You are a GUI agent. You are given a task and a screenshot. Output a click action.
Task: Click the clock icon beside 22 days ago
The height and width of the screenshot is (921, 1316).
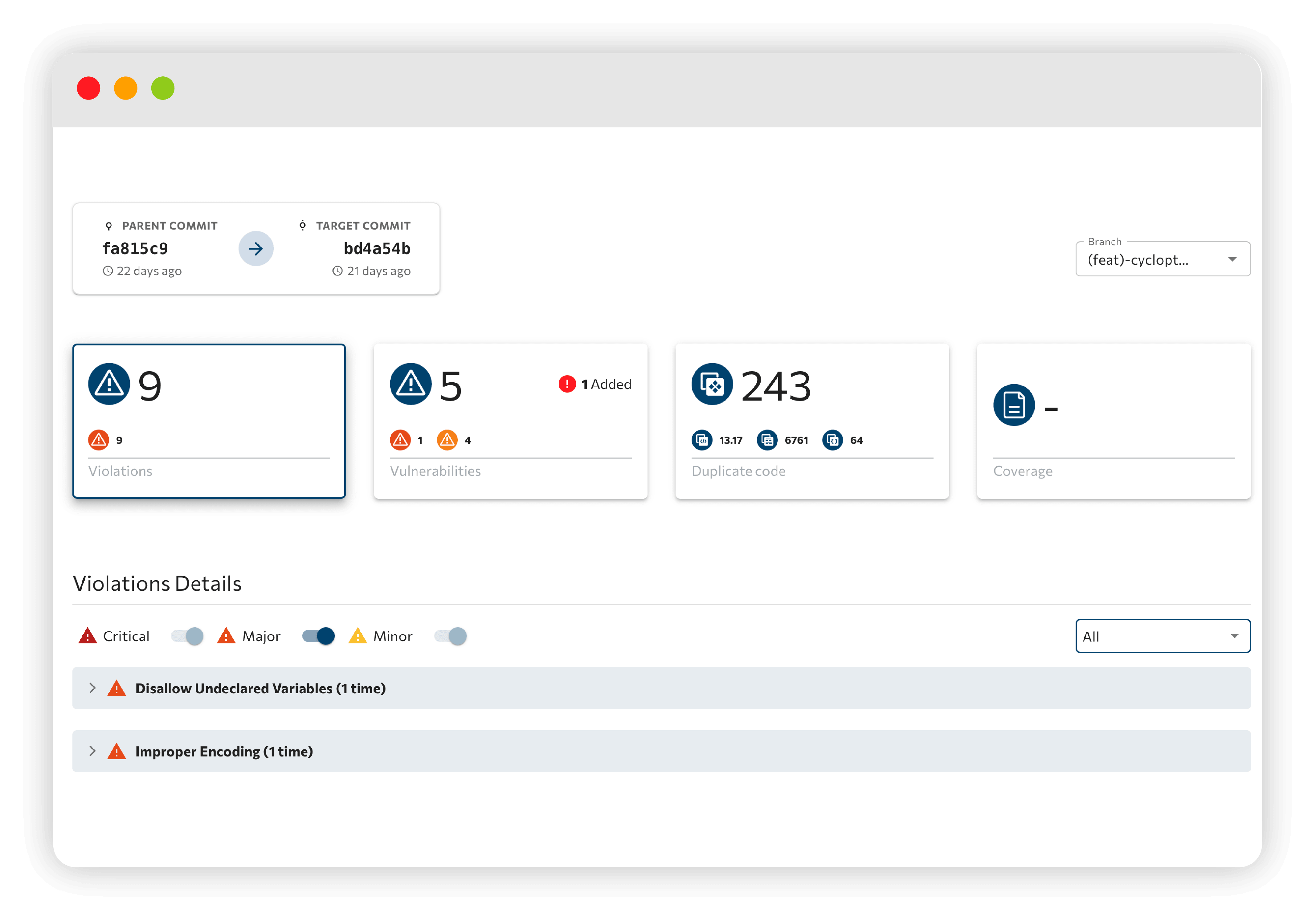[108, 271]
